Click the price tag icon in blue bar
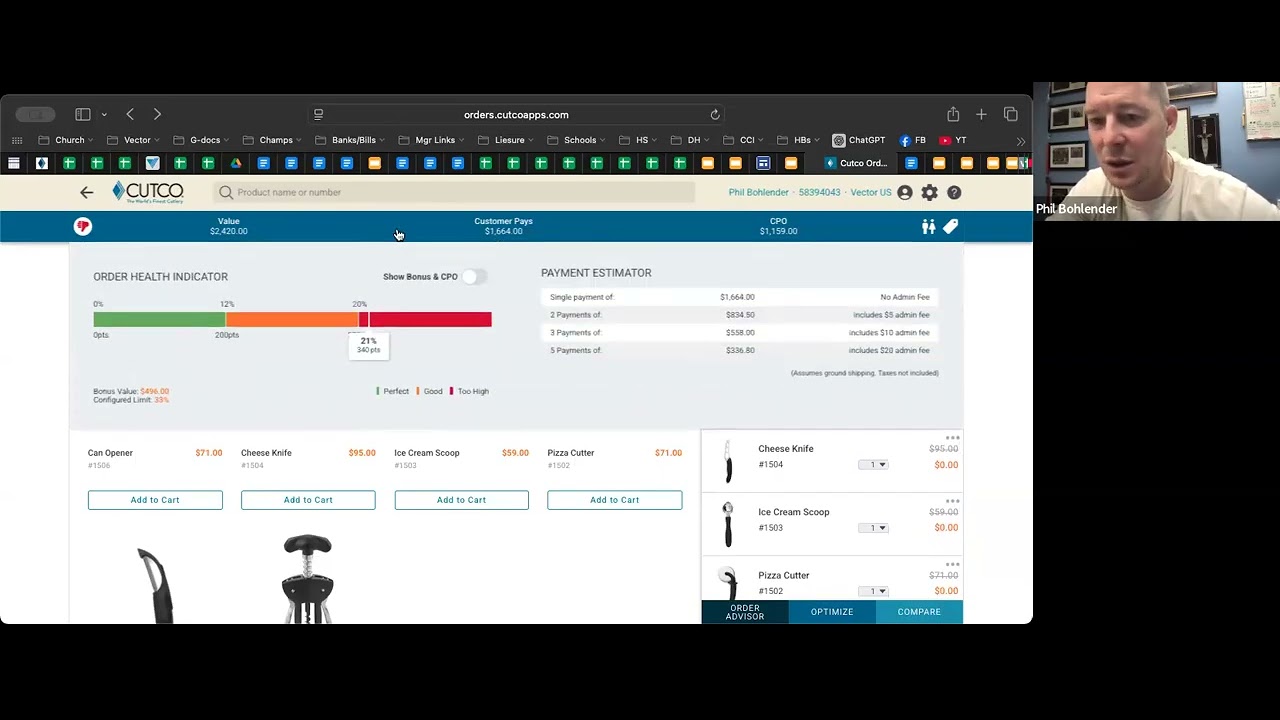1280x720 pixels. click(x=950, y=227)
